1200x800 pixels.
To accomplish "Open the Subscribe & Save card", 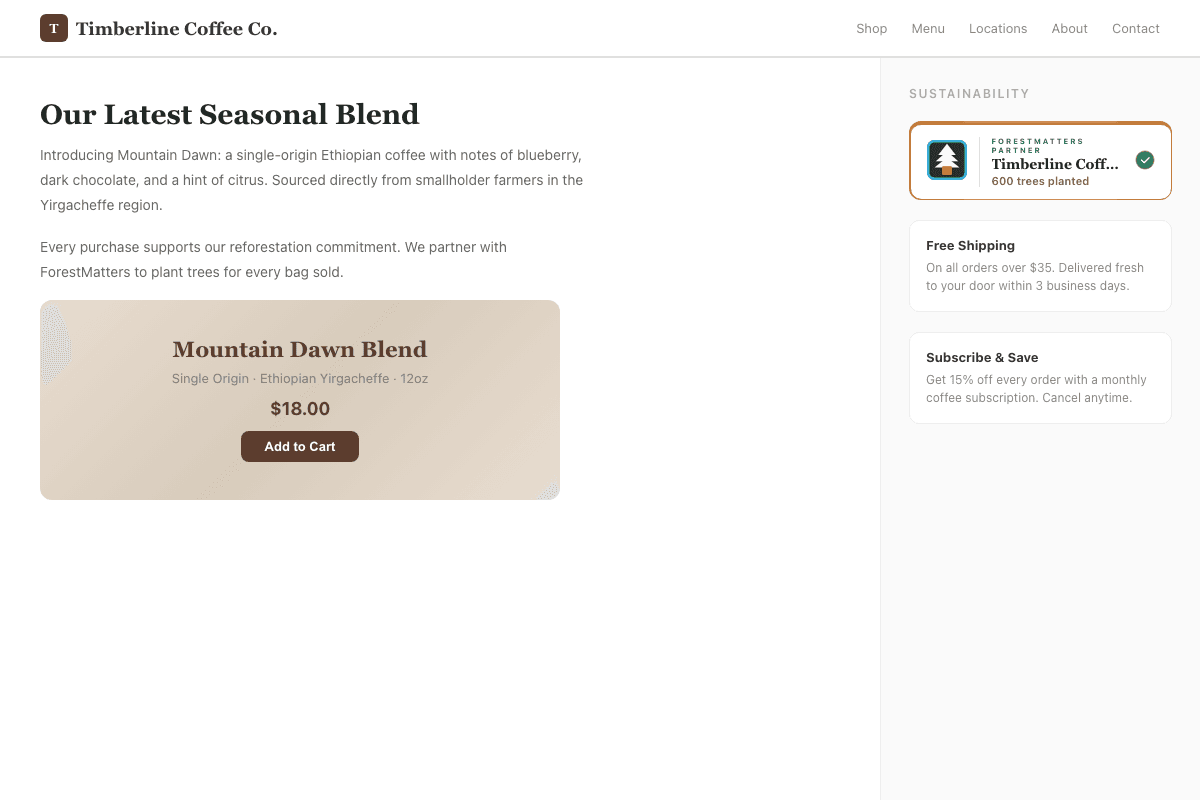I will [1040, 377].
